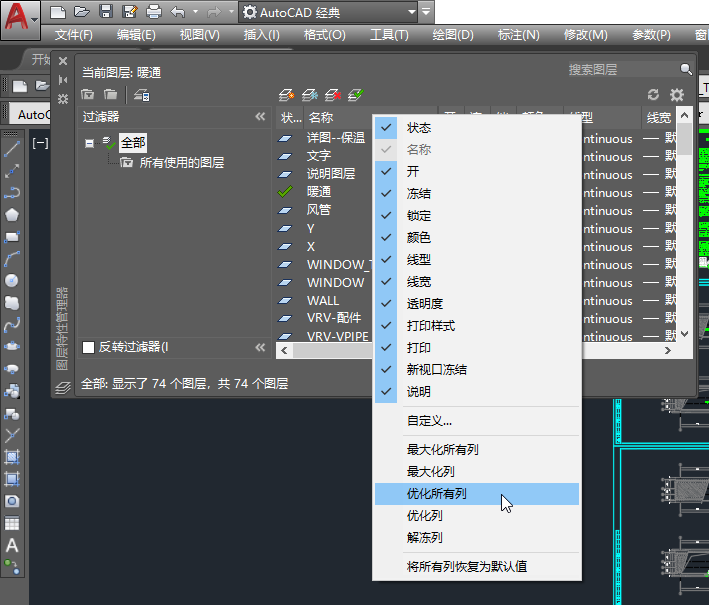
Task: Open layer manager Settings gear icon
Action: tap(677, 95)
